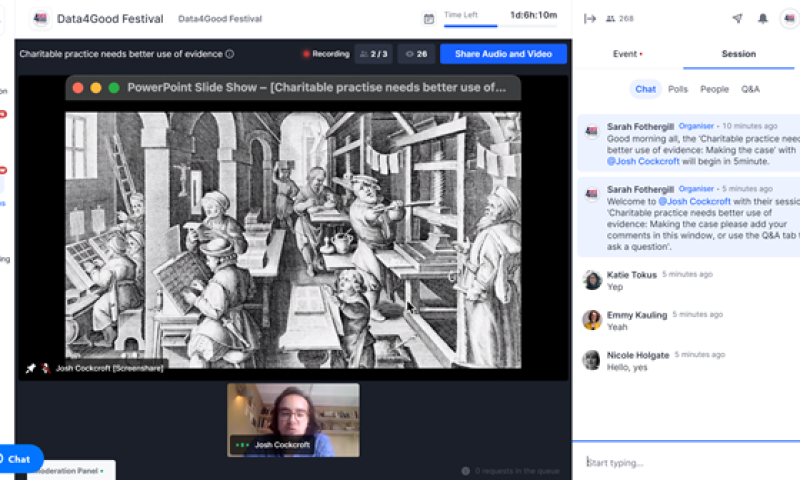
Task: Open notifications with the bell icon
Action: point(763,18)
